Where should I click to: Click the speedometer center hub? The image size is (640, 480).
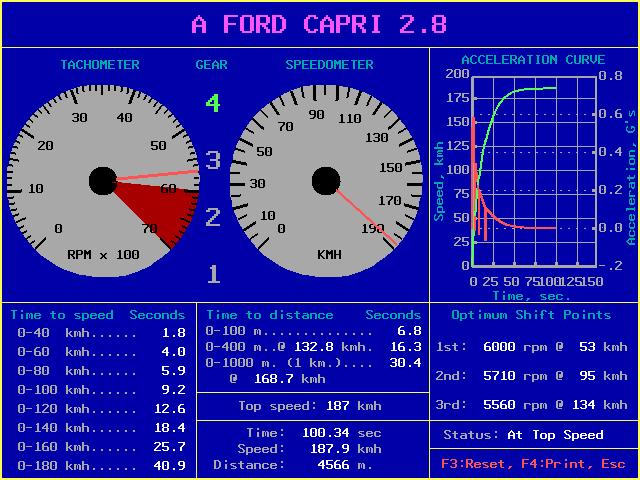[x=326, y=181]
